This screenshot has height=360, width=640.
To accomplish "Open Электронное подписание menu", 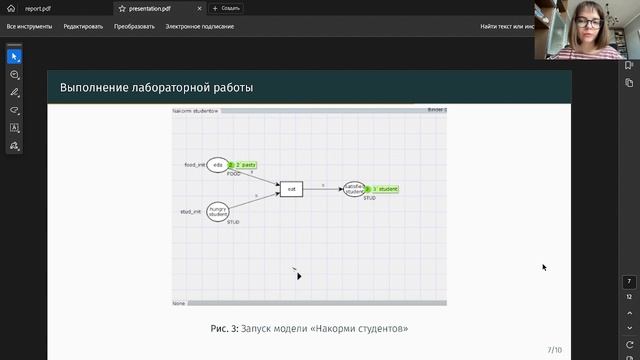I will (x=200, y=27).
